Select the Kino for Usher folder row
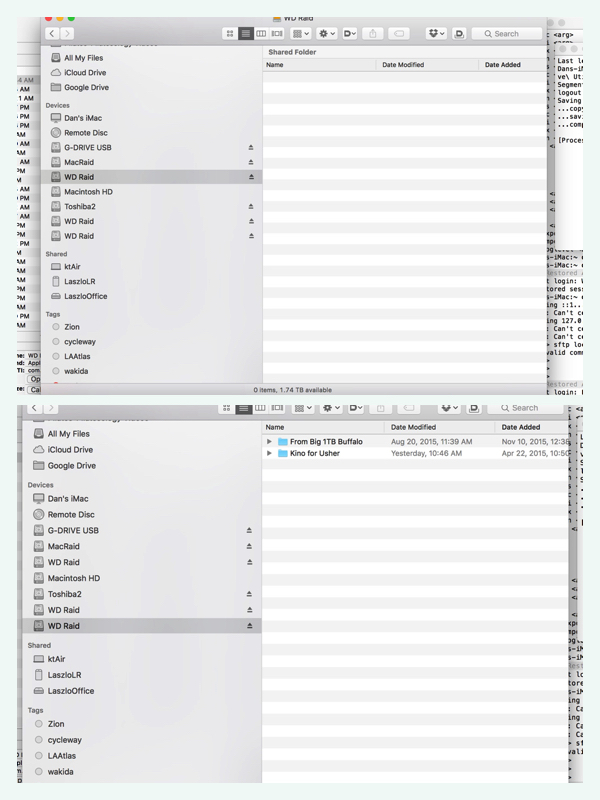Image resolution: width=600 pixels, height=800 pixels. 415,453
